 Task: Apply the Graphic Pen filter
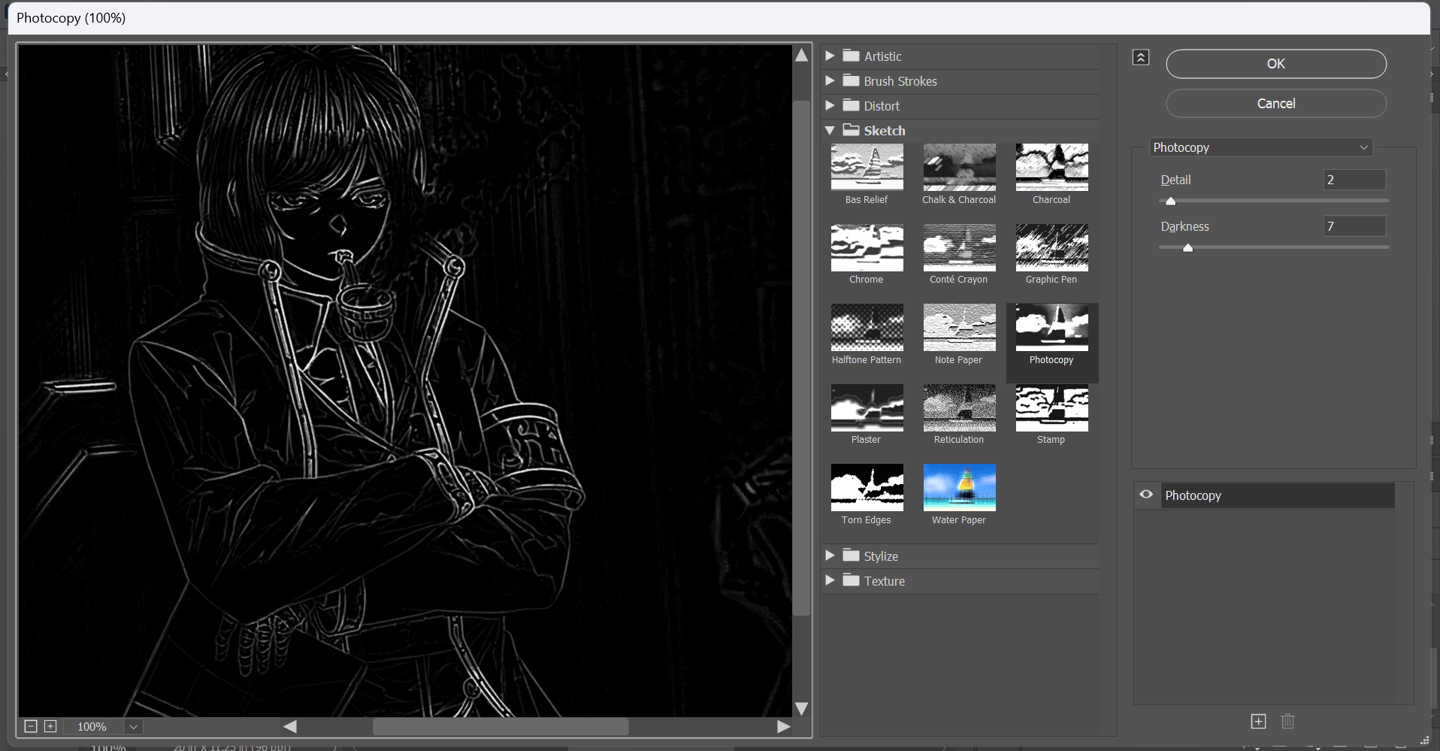coord(1051,248)
